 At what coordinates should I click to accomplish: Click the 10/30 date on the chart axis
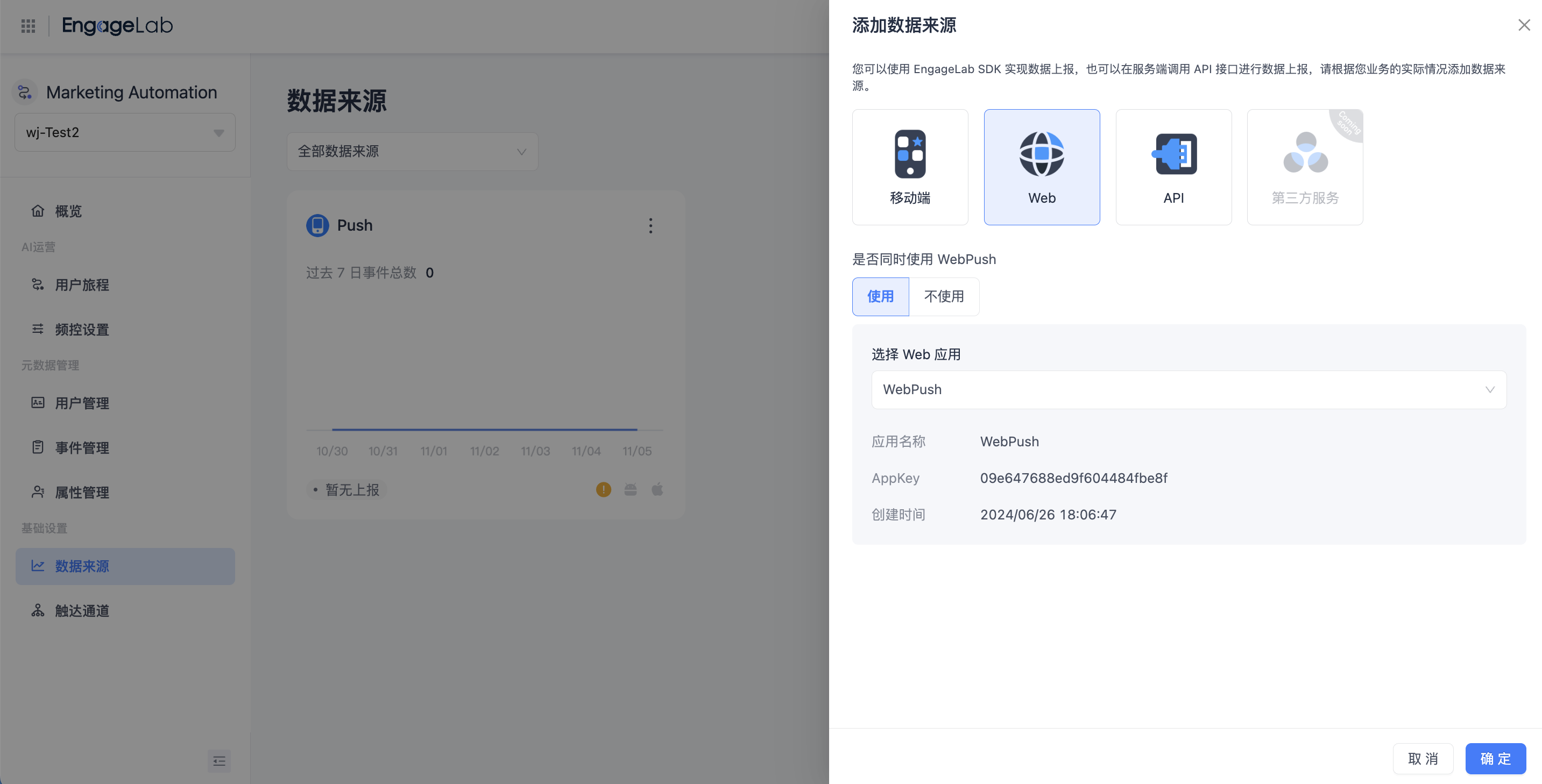(332, 451)
